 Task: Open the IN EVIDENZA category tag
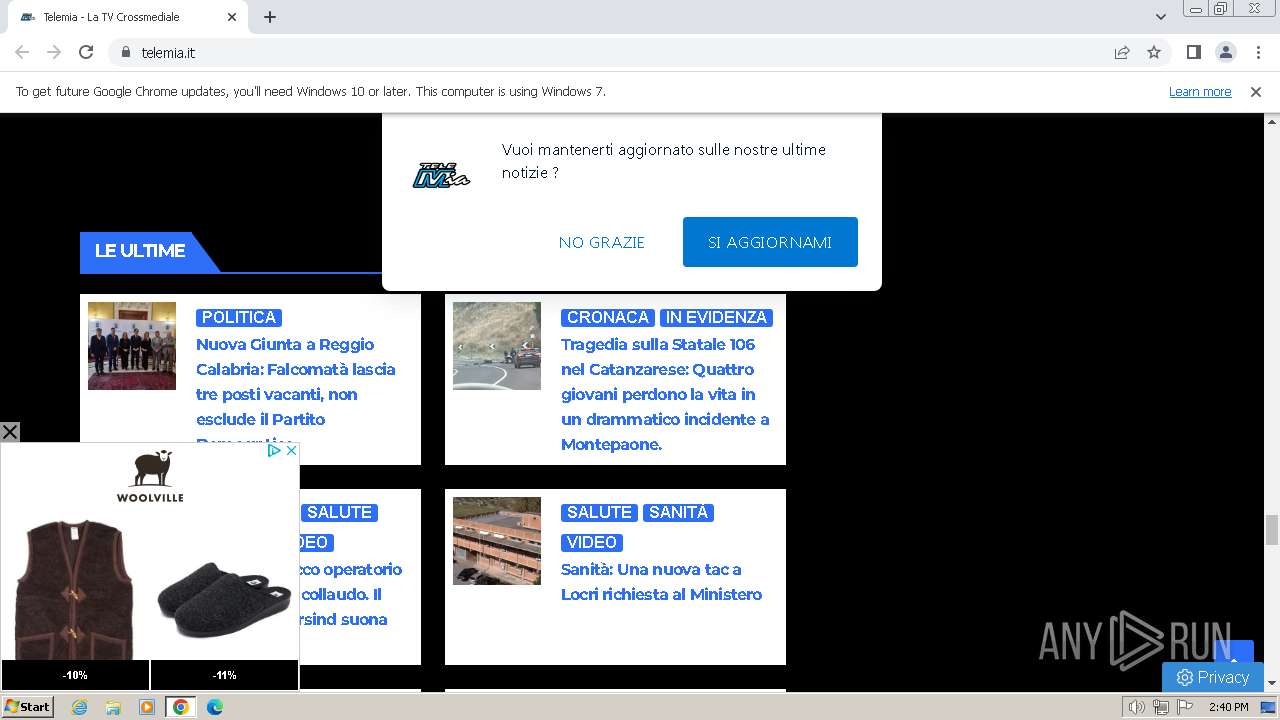716,317
